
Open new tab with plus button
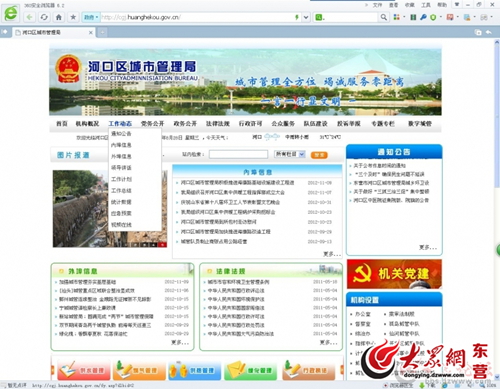[x=102, y=32]
